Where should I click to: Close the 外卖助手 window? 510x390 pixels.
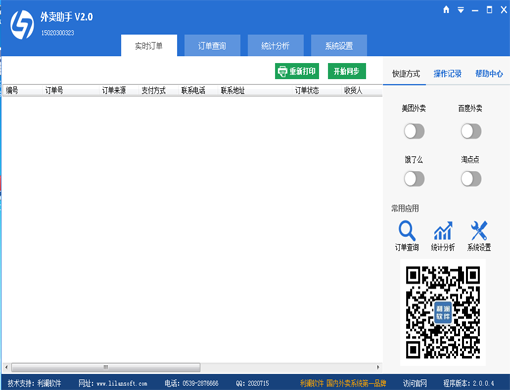pyautogui.click(x=504, y=10)
